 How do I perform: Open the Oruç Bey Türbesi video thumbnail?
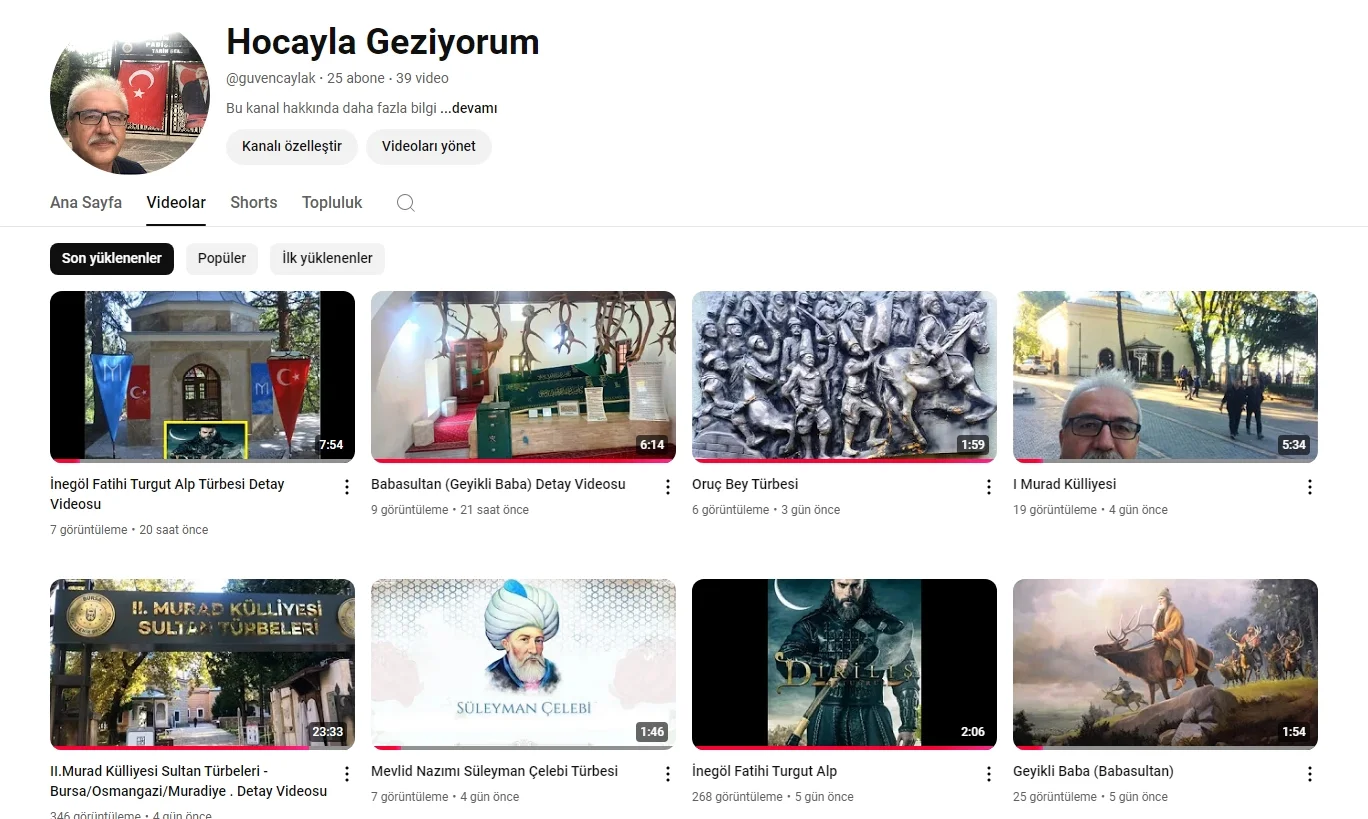[x=844, y=376]
